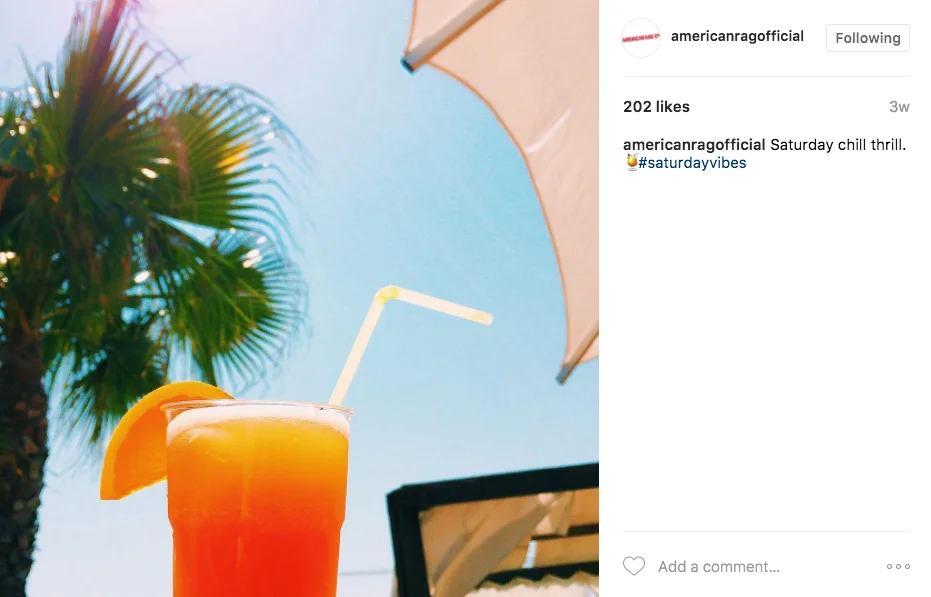Open the 3w timestamp link
This screenshot has height=597, width=931.
click(x=899, y=107)
